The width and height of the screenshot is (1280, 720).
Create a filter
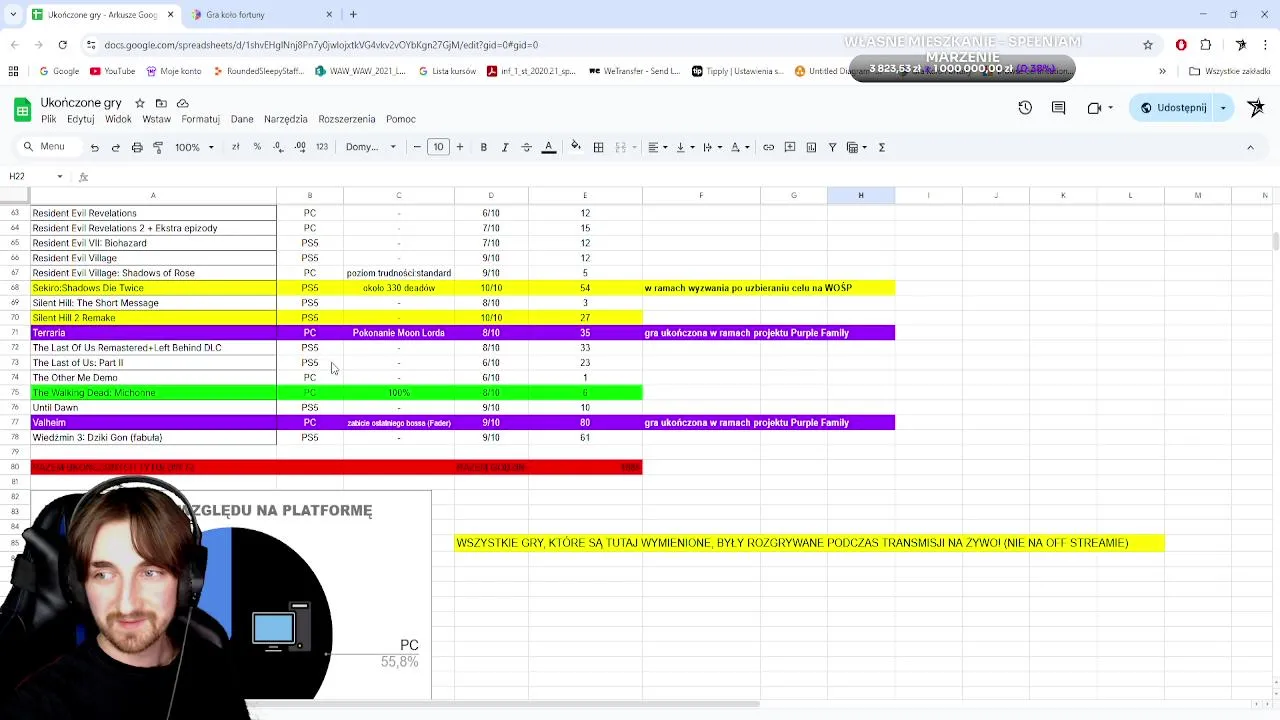[x=832, y=147]
